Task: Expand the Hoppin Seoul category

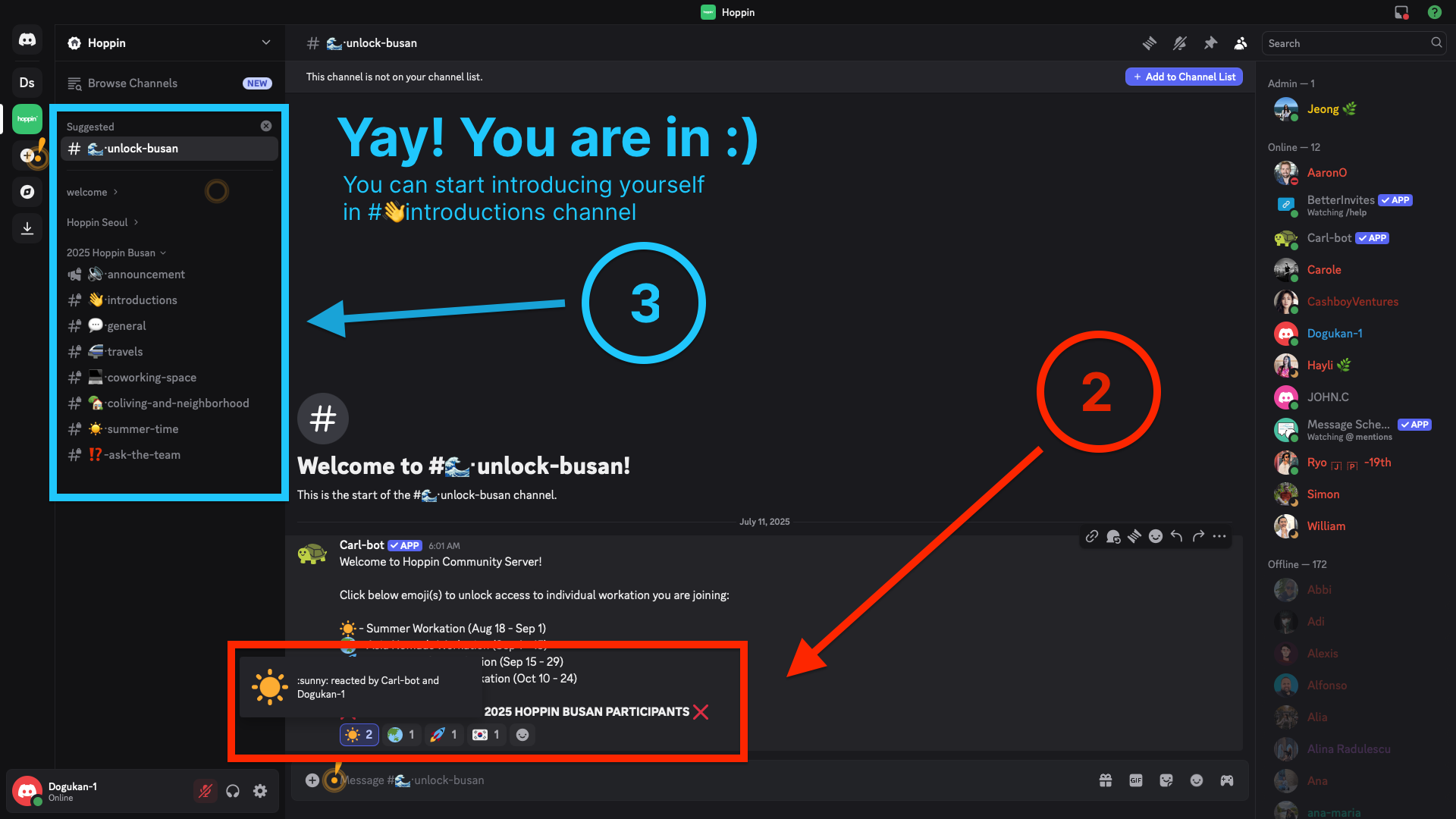Action: [102, 222]
